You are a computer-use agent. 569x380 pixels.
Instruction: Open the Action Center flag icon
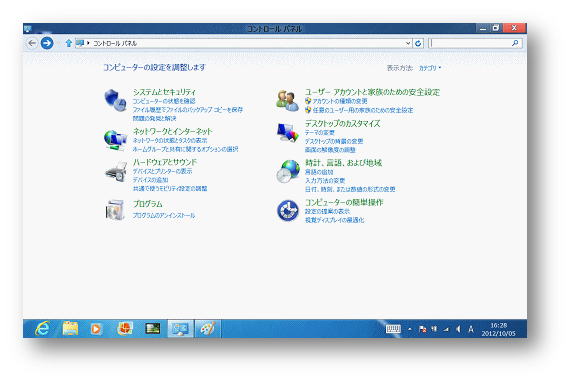click(423, 329)
